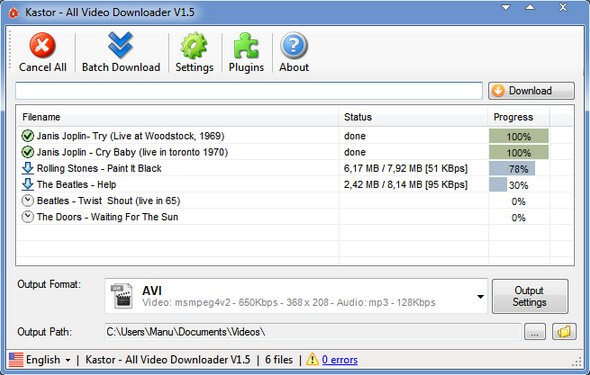The image size is (590, 375).
Task: Click the 100% progress bar for Cry Baby
Action: click(519, 152)
